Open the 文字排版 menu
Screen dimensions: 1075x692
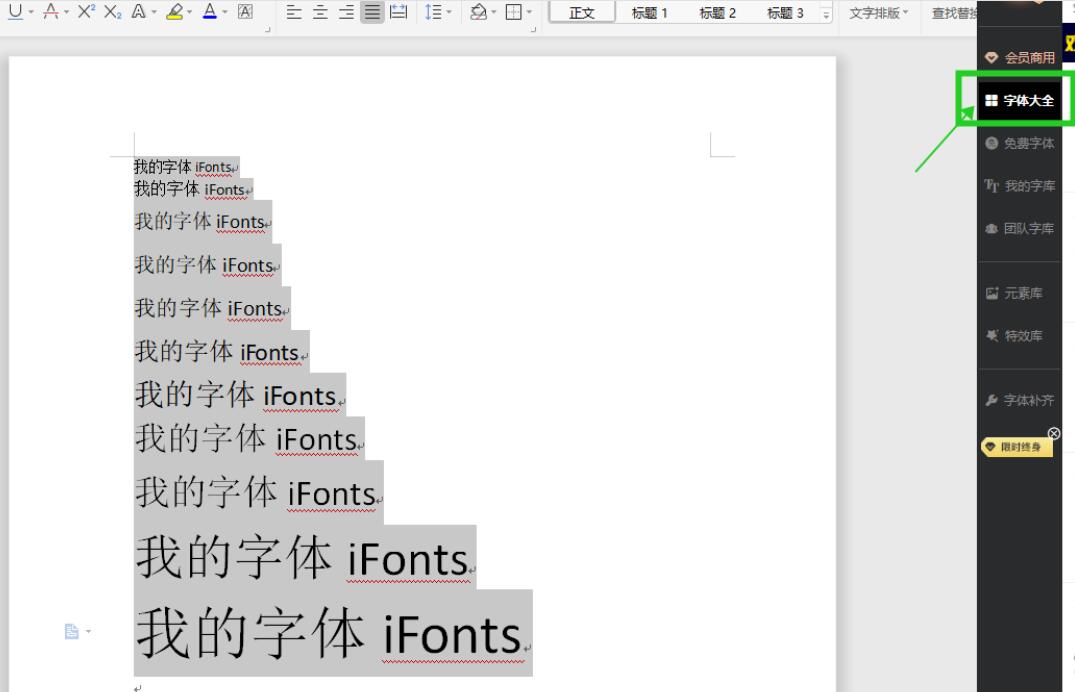point(877,13)
